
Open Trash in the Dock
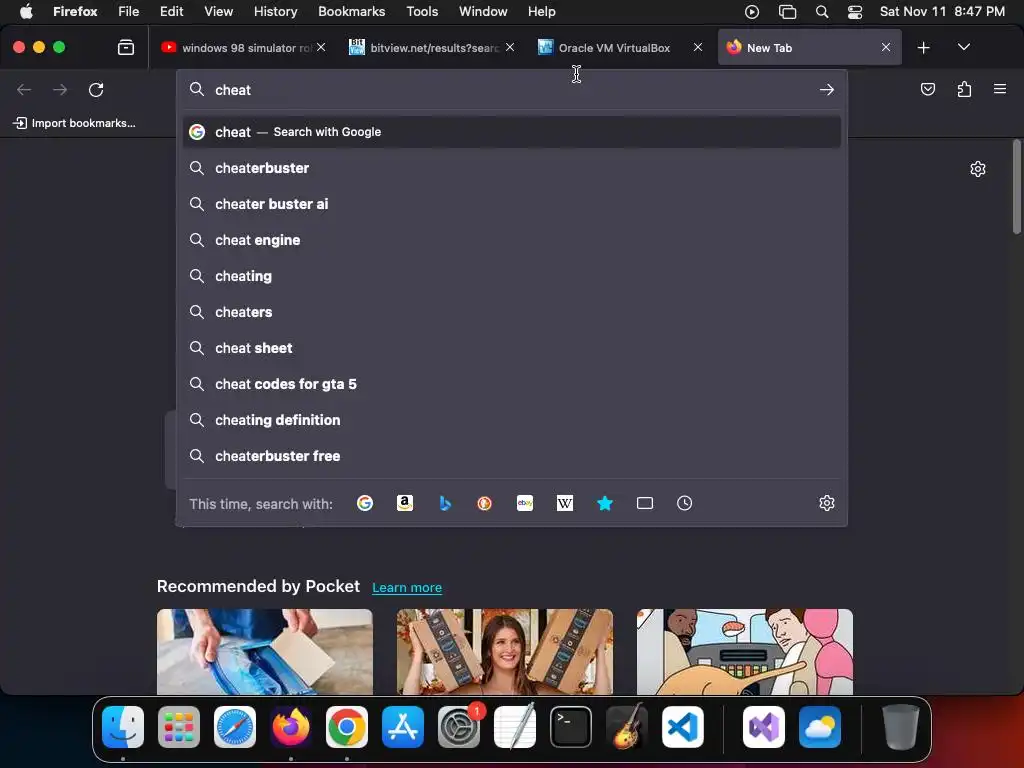[901, 727]
